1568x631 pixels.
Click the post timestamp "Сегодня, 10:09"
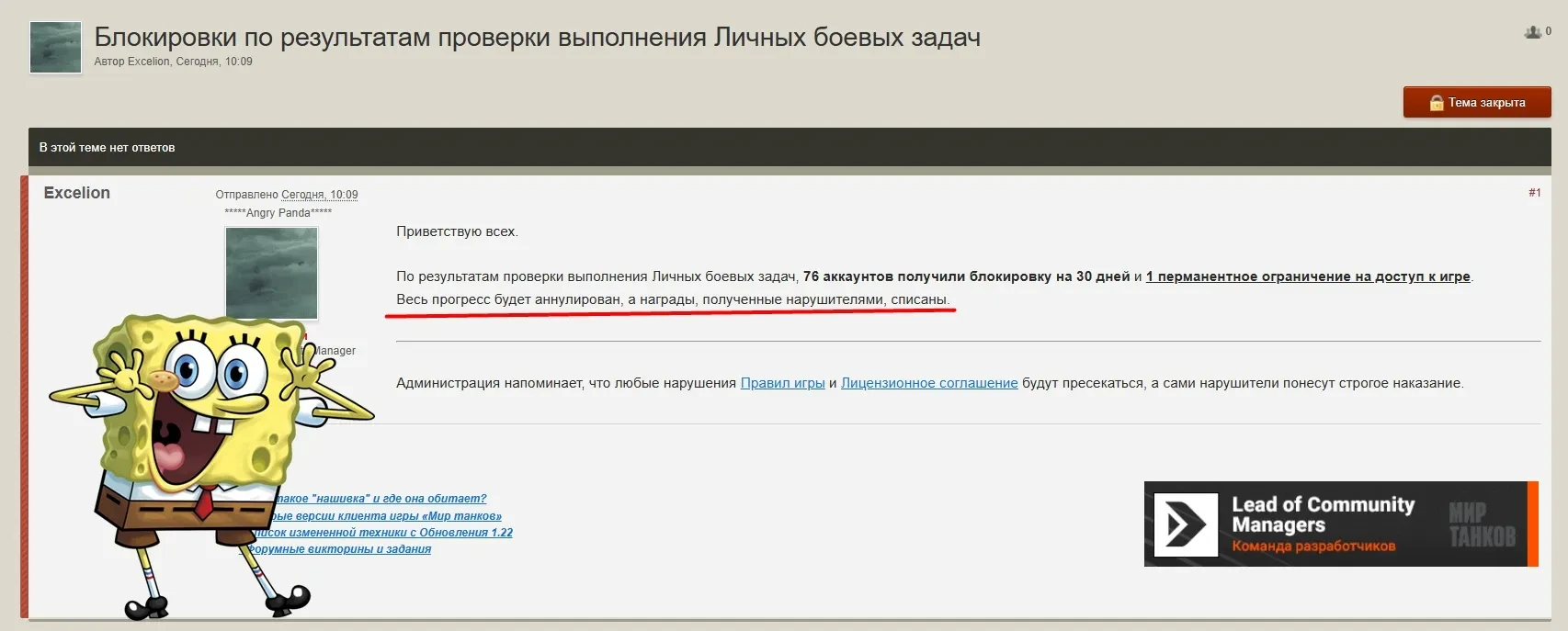[319, 195]
